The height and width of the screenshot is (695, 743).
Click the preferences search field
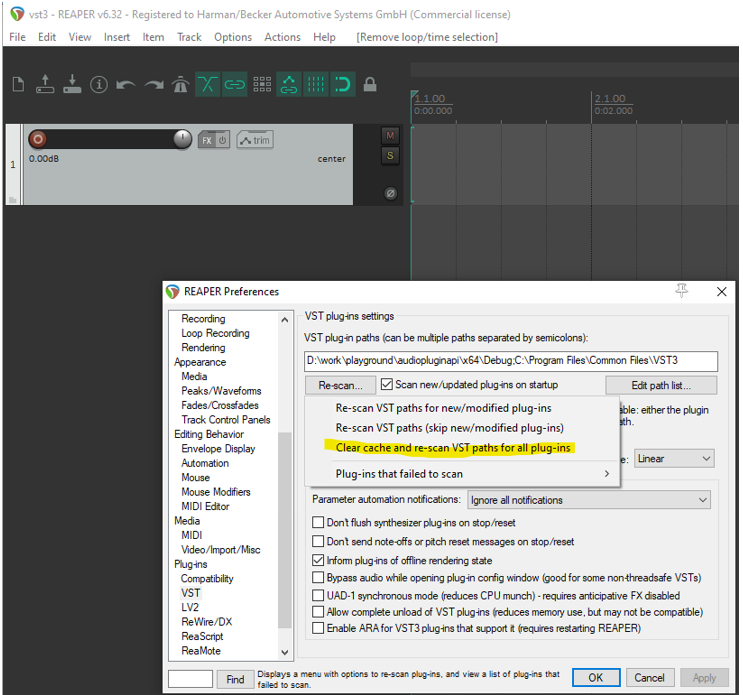[190, 678]
